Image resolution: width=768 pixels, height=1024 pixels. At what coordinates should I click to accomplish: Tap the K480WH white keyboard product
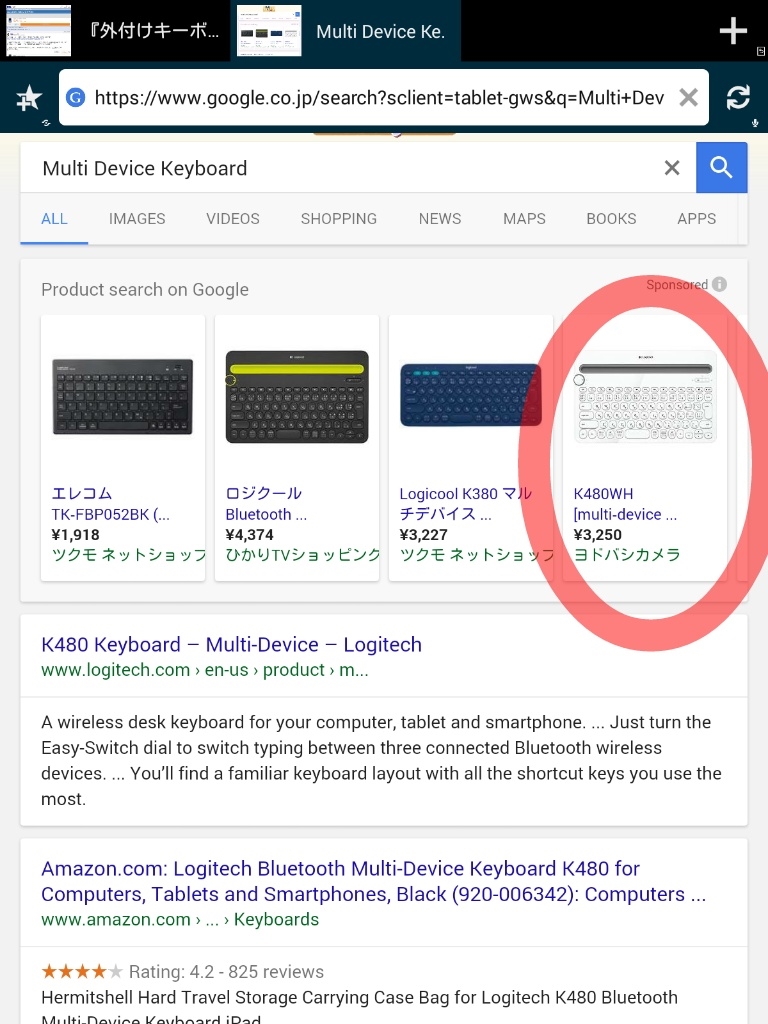click(x=645, y=400)
